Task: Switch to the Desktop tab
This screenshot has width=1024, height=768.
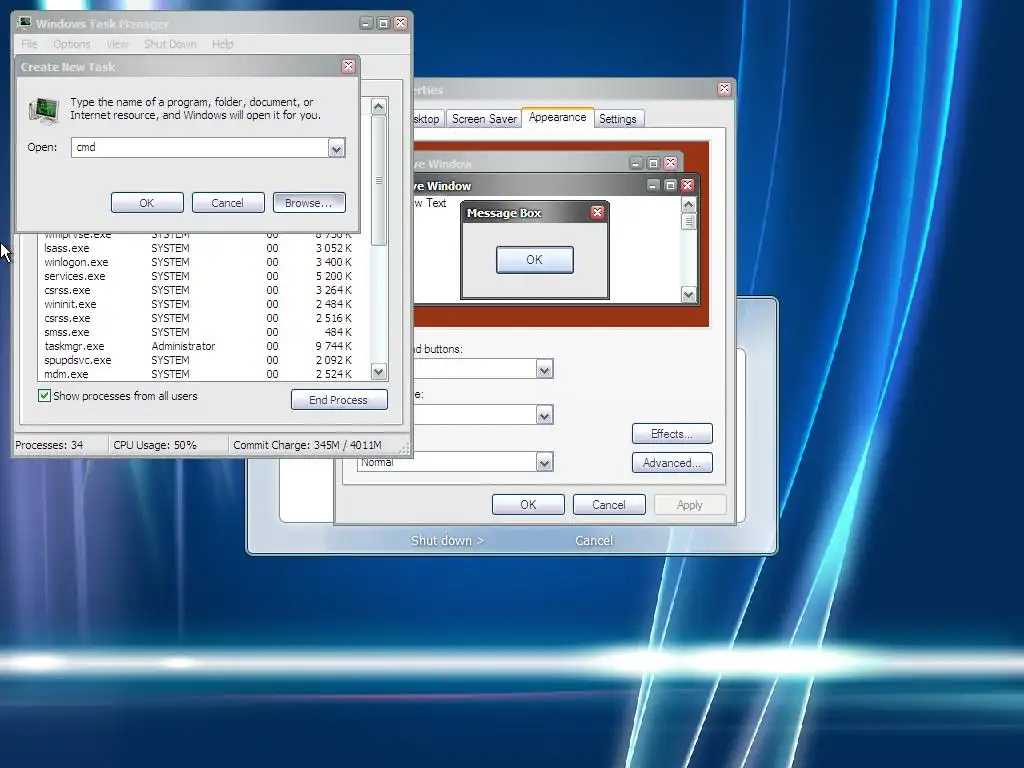Action: 428,119
